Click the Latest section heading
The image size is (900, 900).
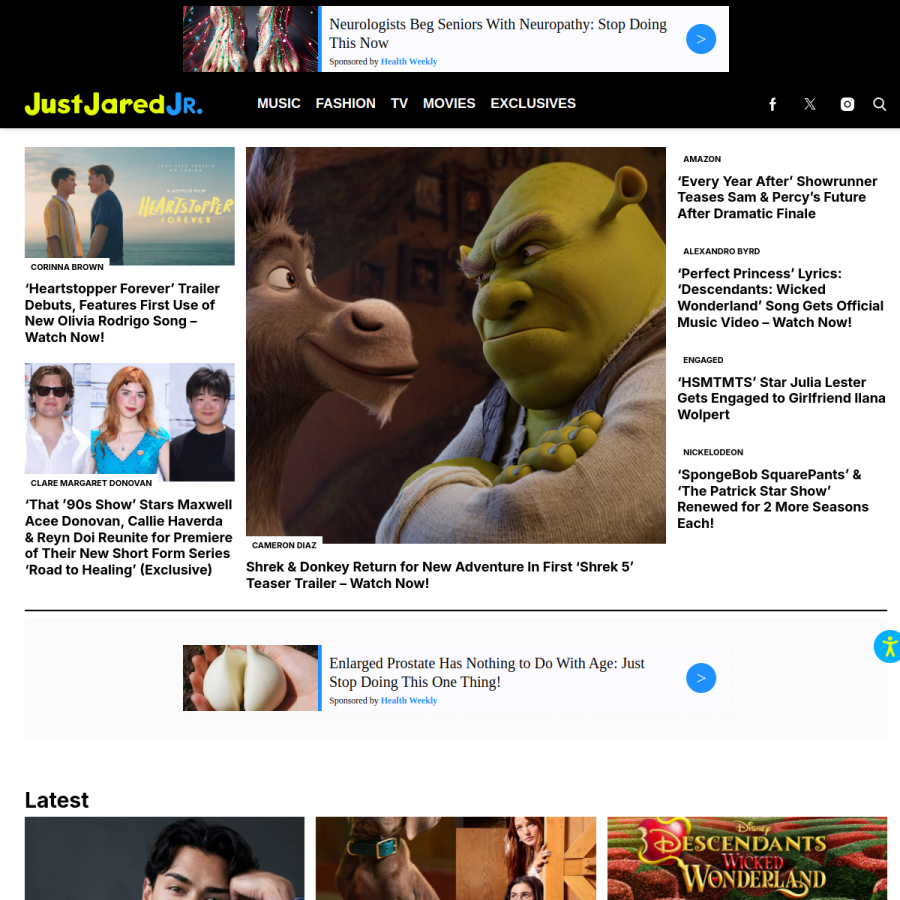tap(57, 800)
